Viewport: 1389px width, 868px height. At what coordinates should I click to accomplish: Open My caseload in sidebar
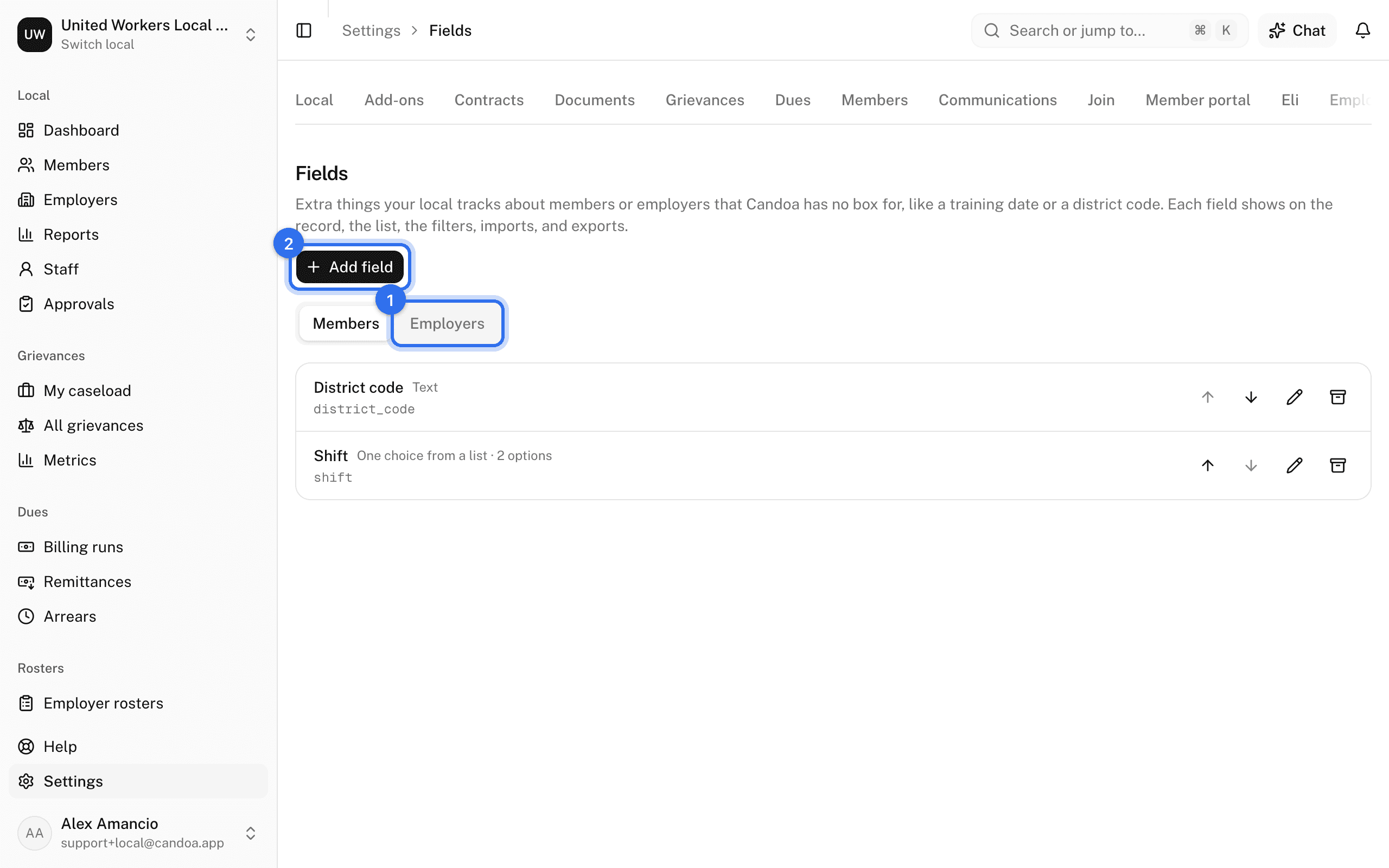click(x=138, y=391)
